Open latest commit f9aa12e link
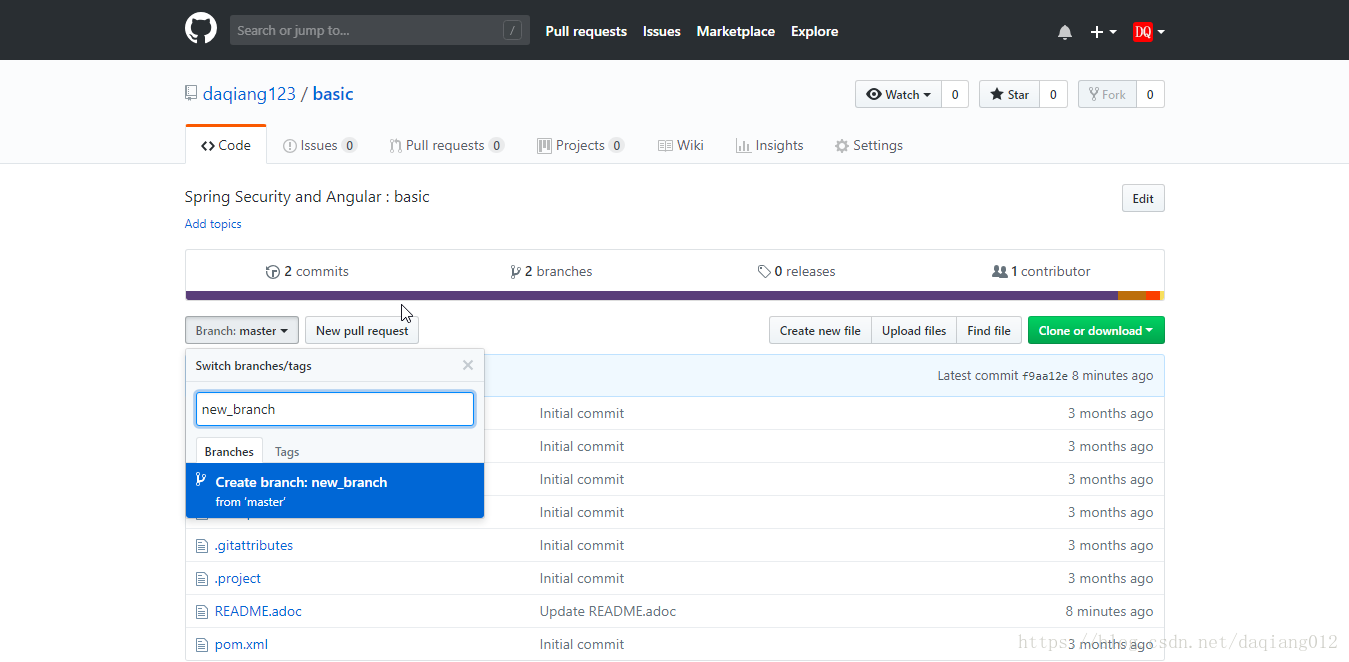 coord(1045,376)
